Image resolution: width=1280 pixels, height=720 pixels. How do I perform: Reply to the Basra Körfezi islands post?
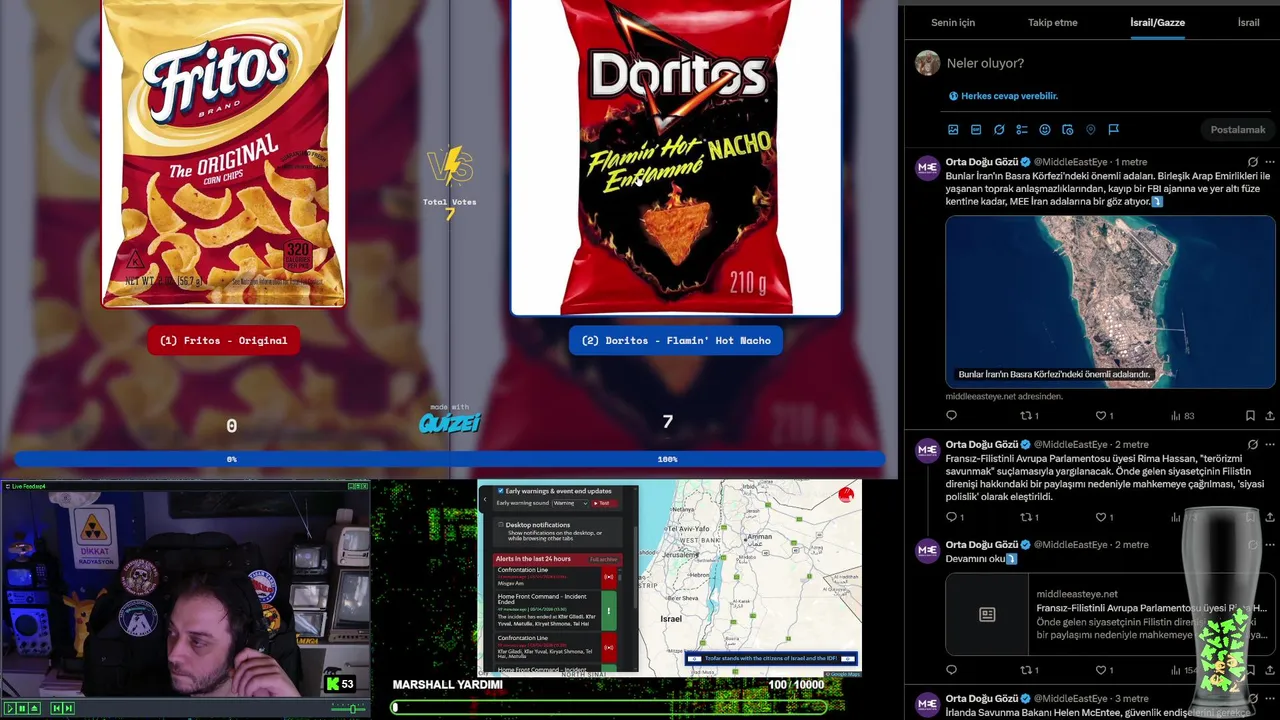click(x=951, y=416)
